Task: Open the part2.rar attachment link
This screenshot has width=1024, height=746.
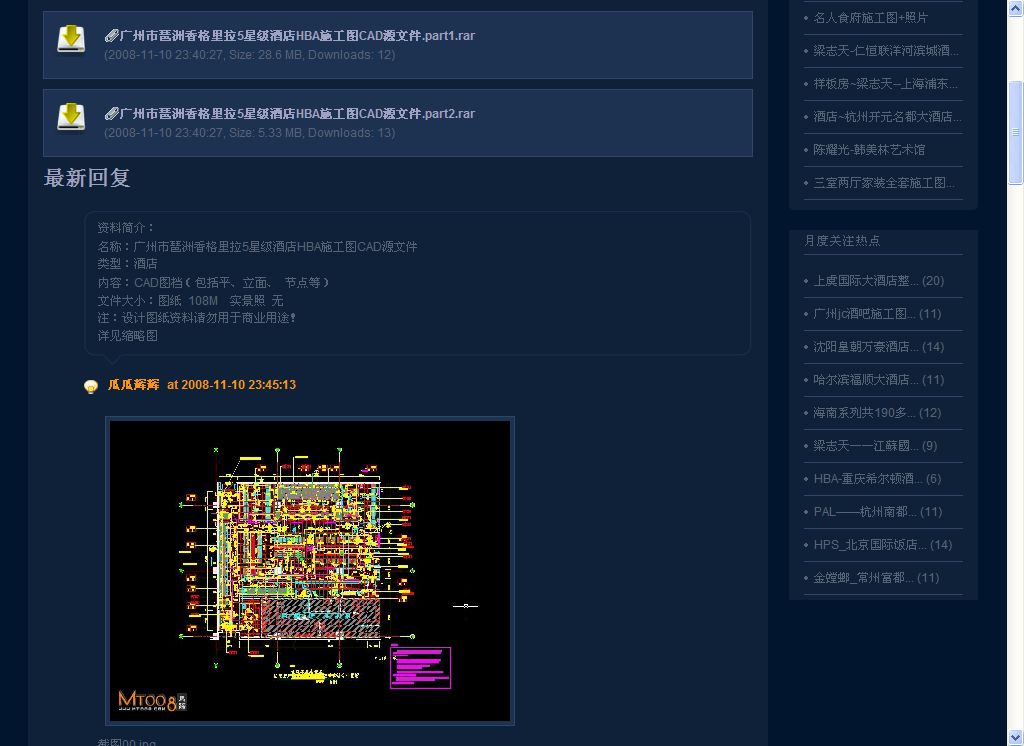Action: point(297,114)
